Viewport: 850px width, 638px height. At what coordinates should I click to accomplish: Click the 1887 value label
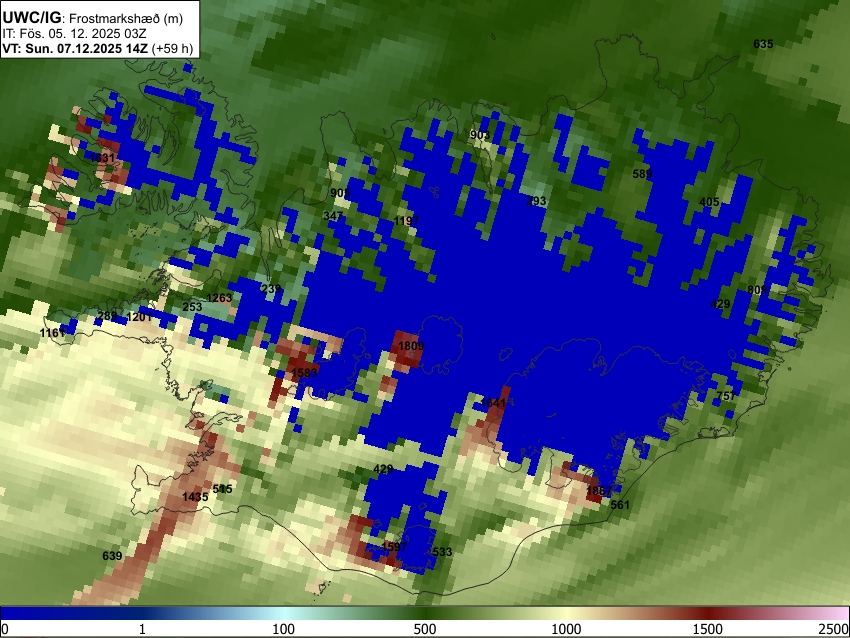(599, 491)
